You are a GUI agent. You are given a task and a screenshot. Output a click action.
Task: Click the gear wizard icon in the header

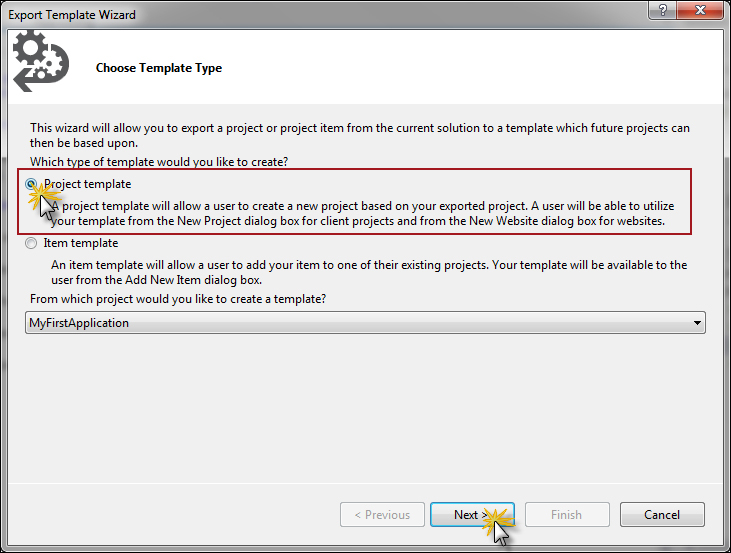[39, 61]
